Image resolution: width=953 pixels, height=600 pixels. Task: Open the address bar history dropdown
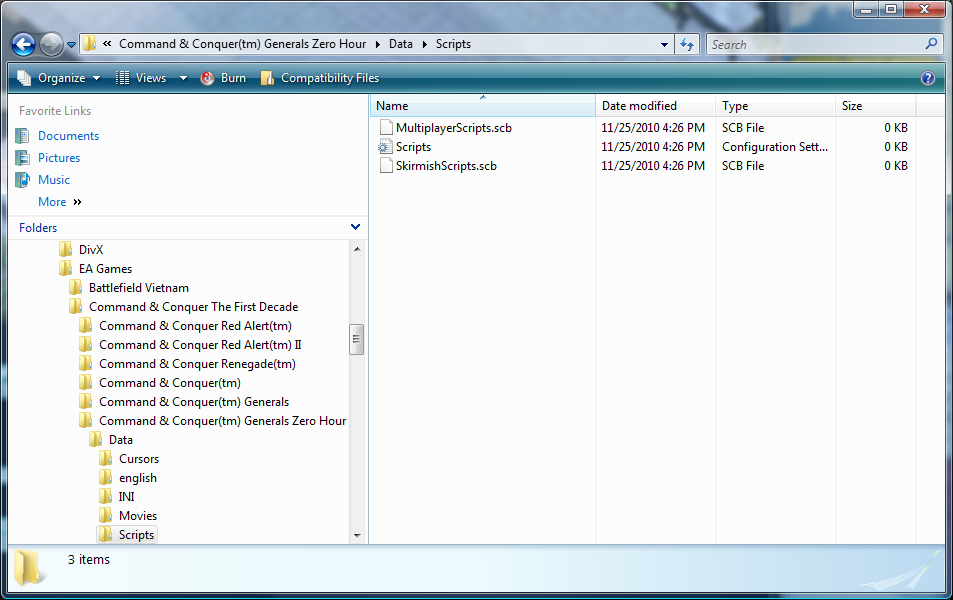click(665, 44)
